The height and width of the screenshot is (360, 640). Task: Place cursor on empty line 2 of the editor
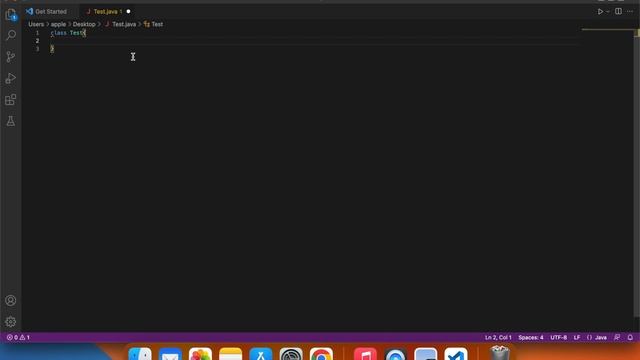(x=314, y=41)
